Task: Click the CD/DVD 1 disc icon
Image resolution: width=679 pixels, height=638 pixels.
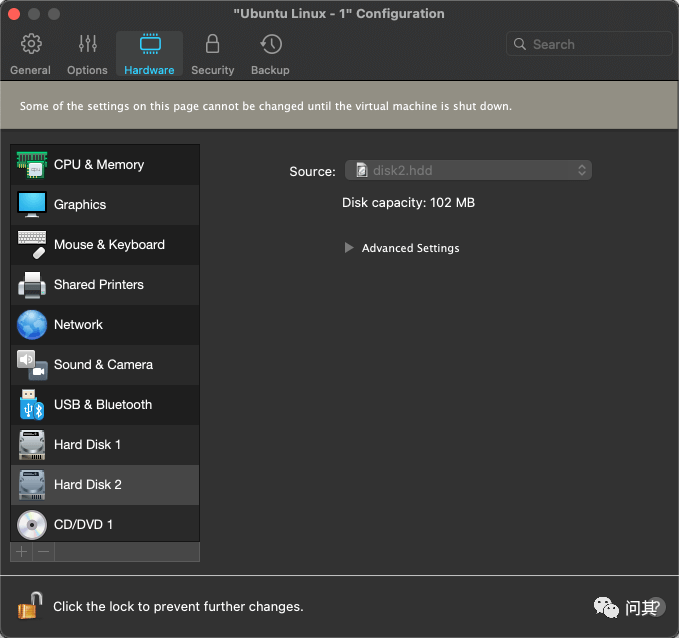Action: pos(32,525)
